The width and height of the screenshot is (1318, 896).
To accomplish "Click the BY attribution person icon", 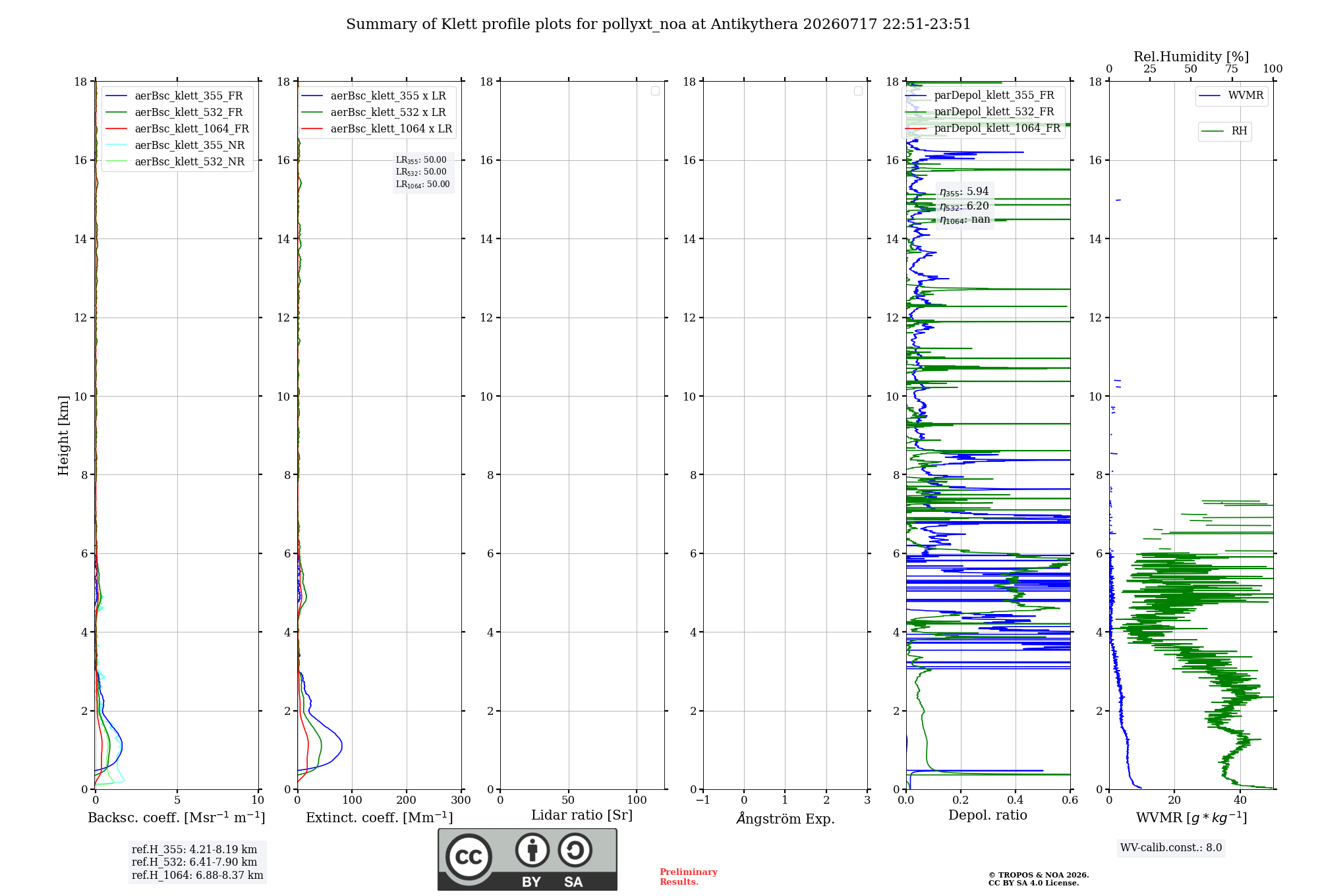I will 532,850.
